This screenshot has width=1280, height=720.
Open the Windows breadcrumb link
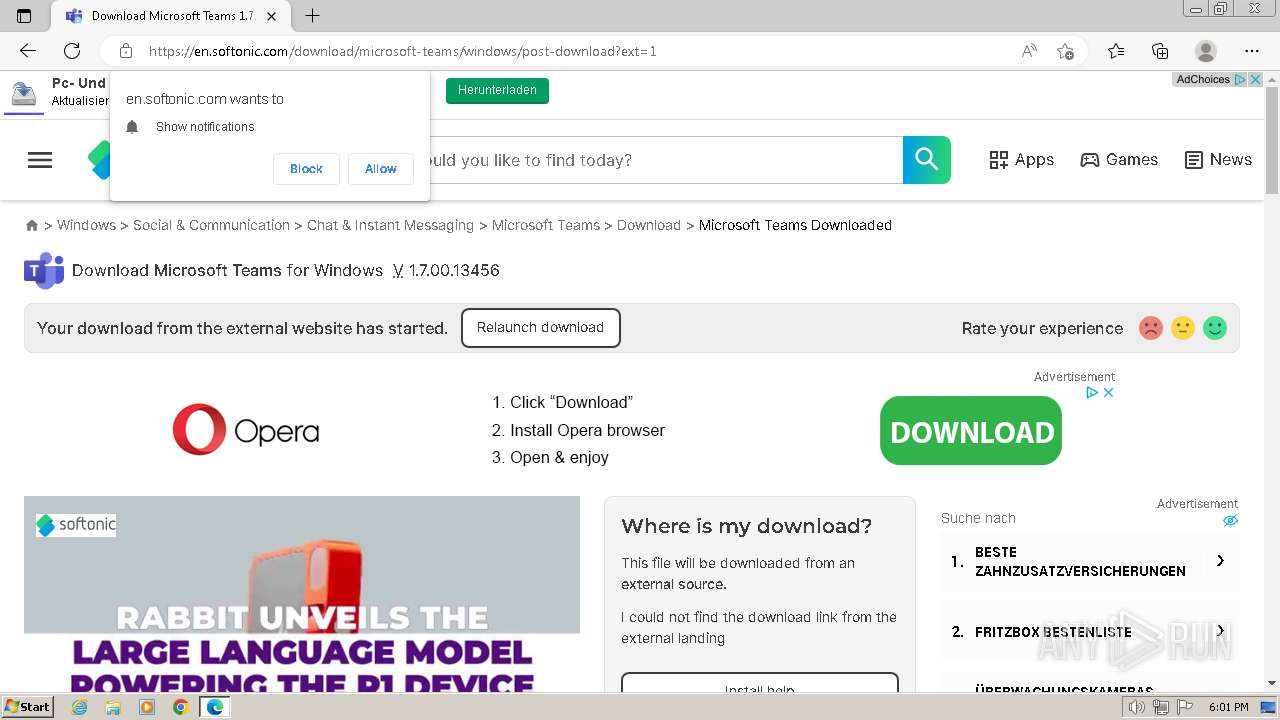pyautogui.click(x=86, y=226)
